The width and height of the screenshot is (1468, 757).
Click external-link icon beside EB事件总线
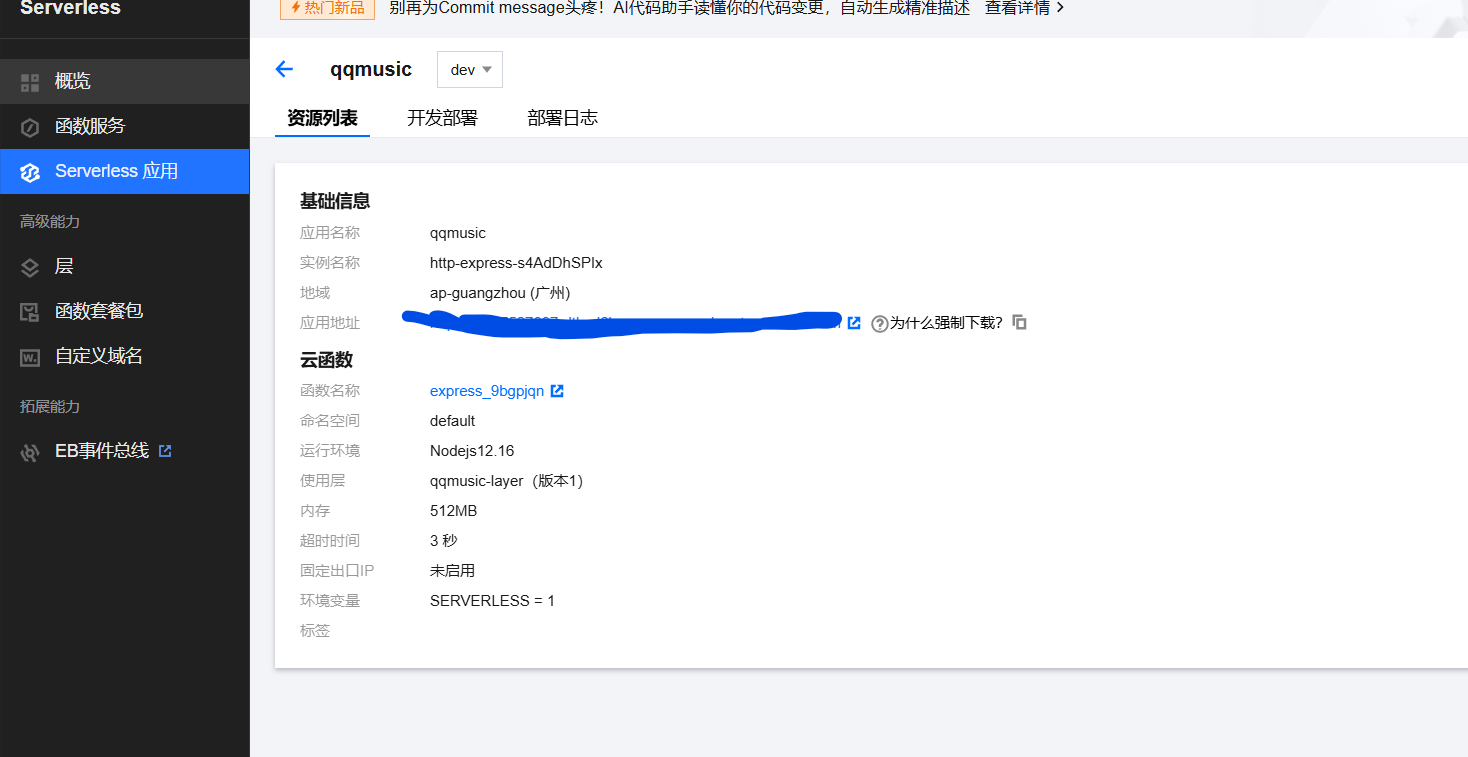pyautogui.click(x=165, y=451)
